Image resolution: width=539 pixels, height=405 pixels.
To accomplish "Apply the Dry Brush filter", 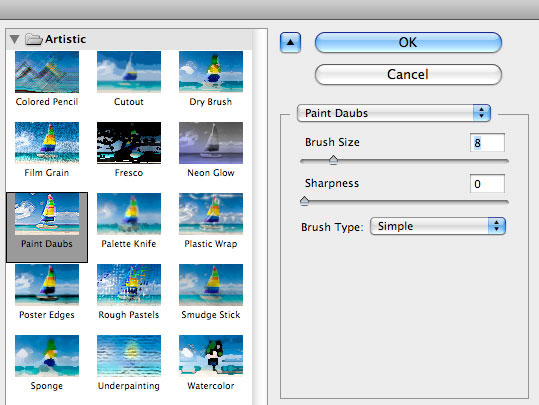I will click(211, 72).
